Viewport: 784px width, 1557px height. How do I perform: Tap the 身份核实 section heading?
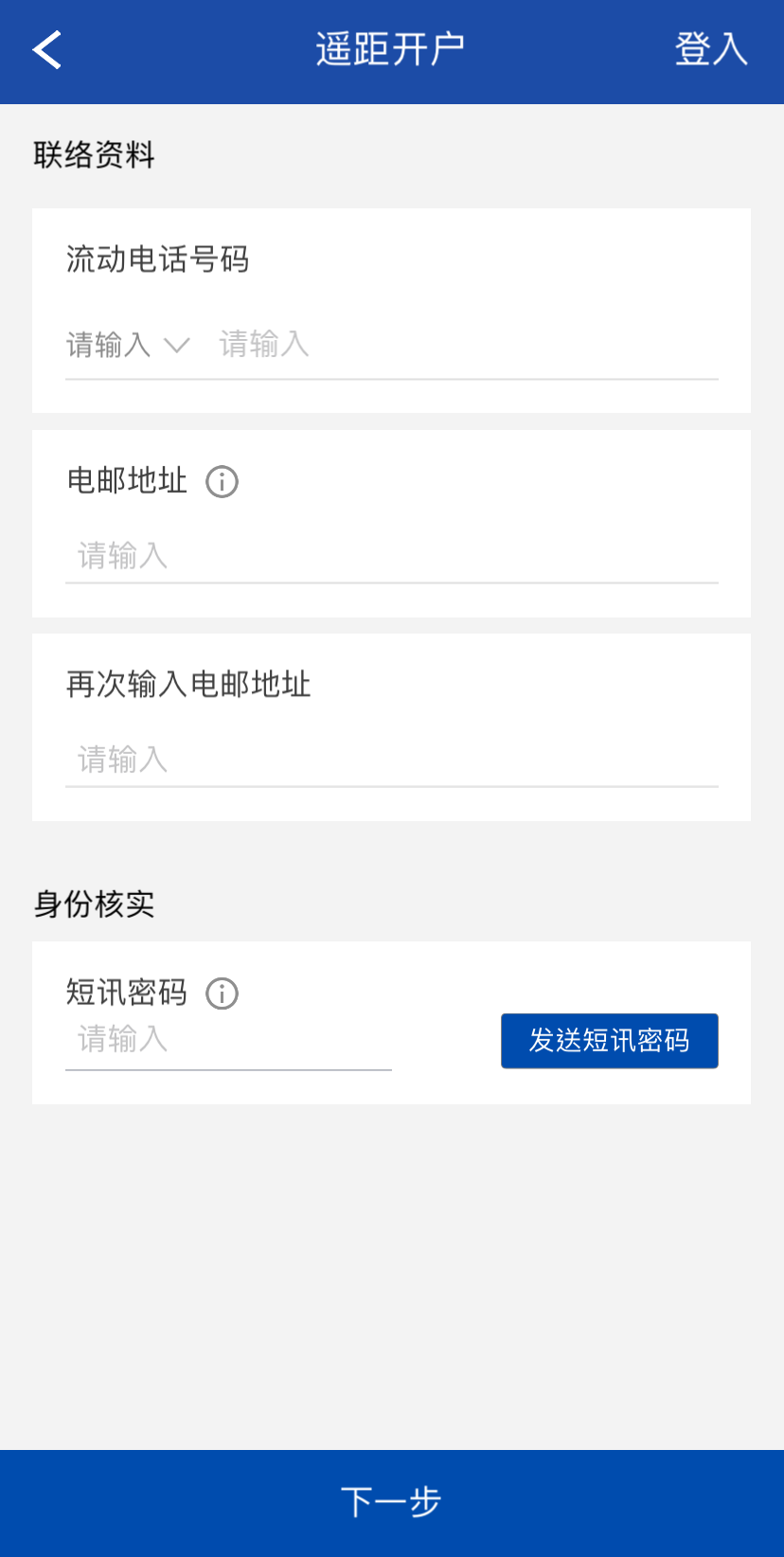click(94, 904)
